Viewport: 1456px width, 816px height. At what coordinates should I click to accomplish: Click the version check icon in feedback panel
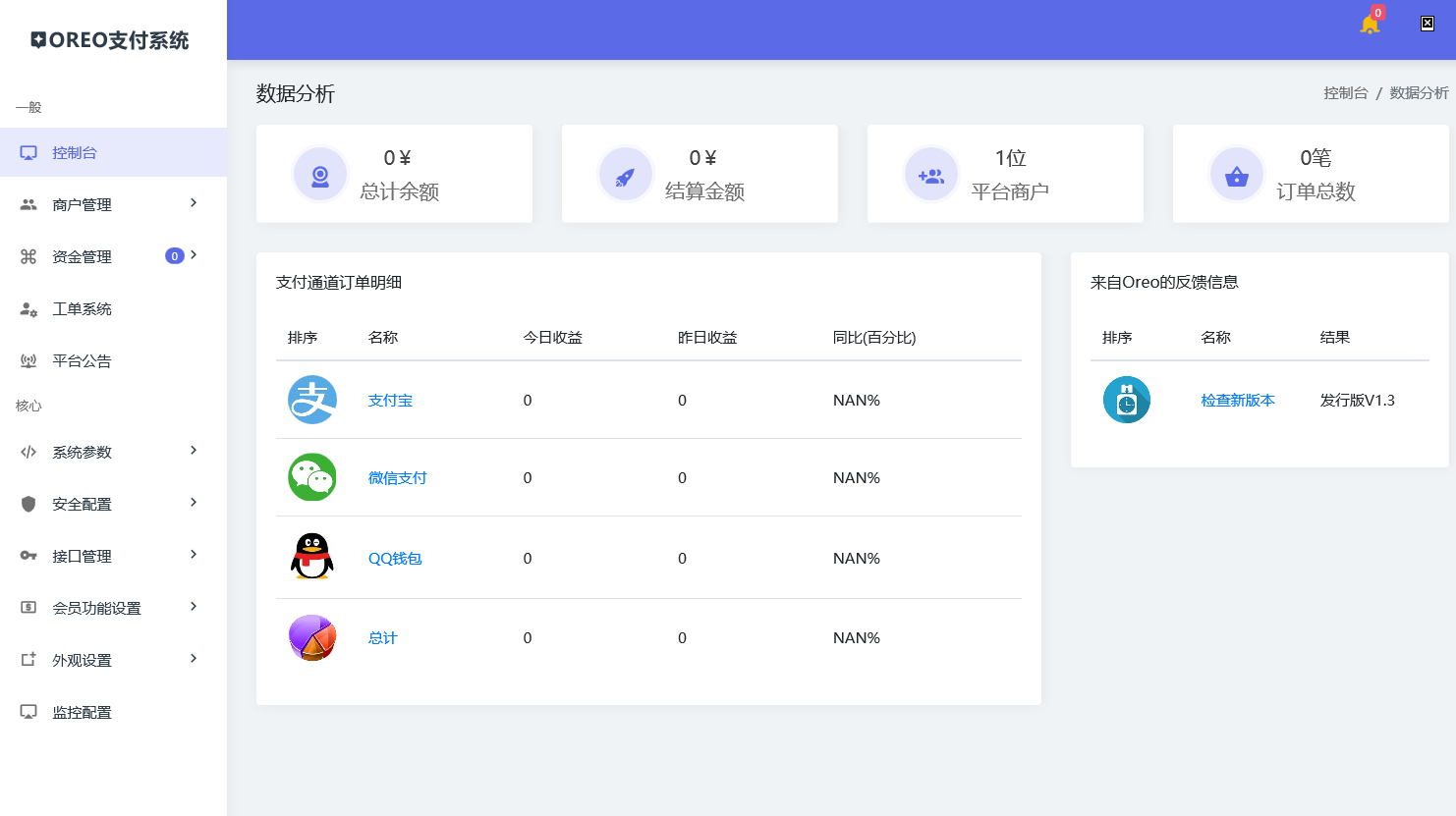point(1127,400)
